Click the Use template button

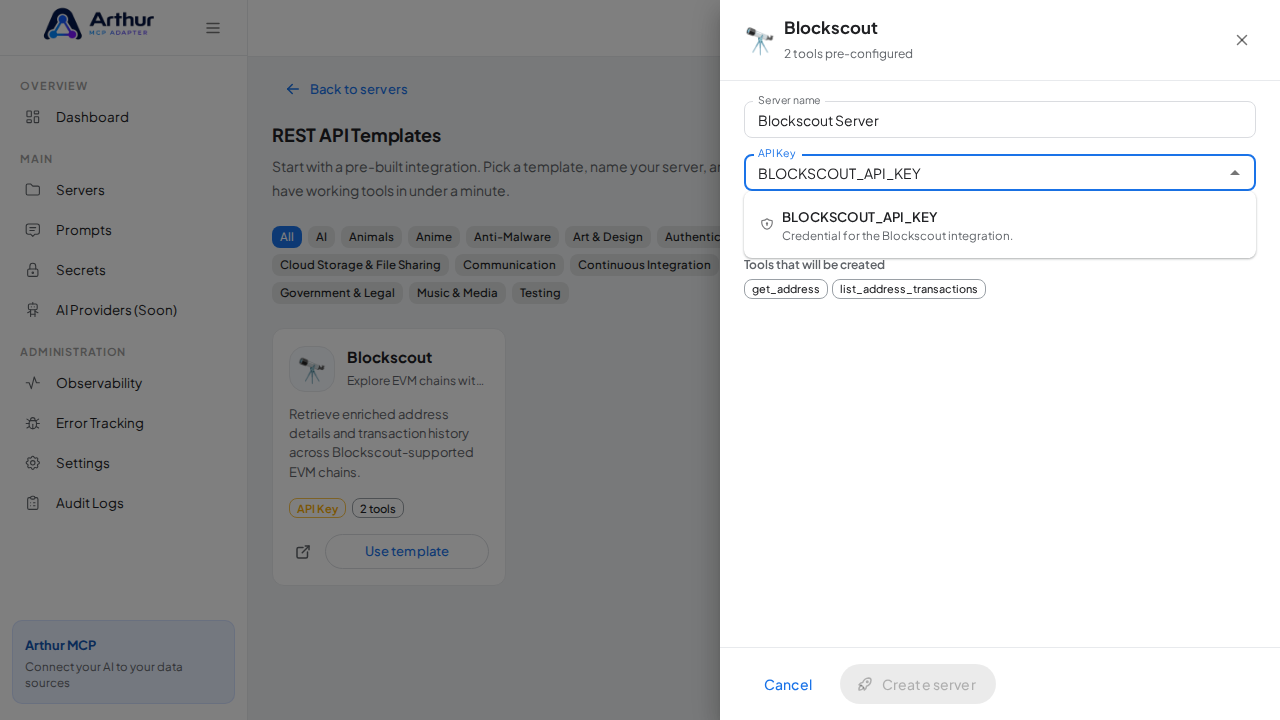coord(407,551)
